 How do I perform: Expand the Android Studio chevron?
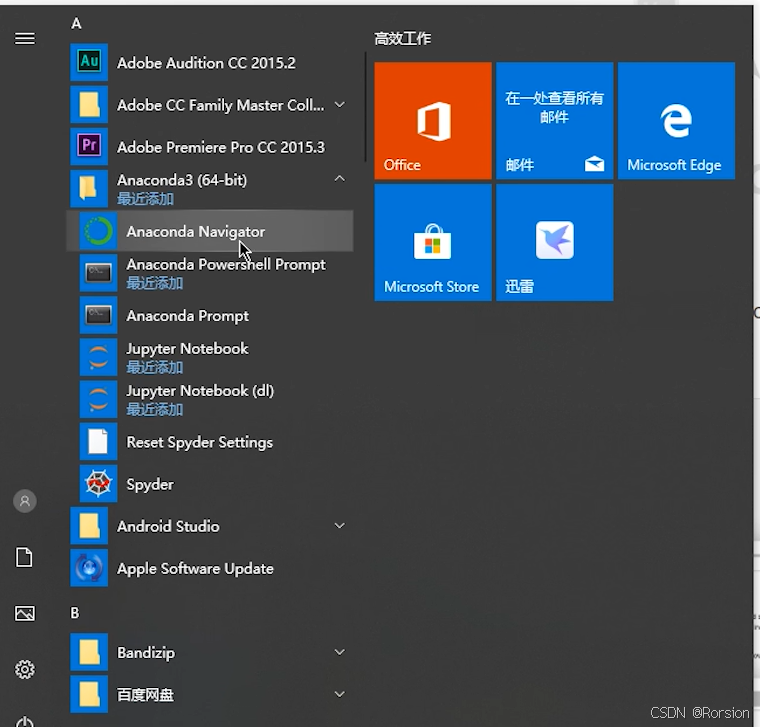[x=340, y=525]
